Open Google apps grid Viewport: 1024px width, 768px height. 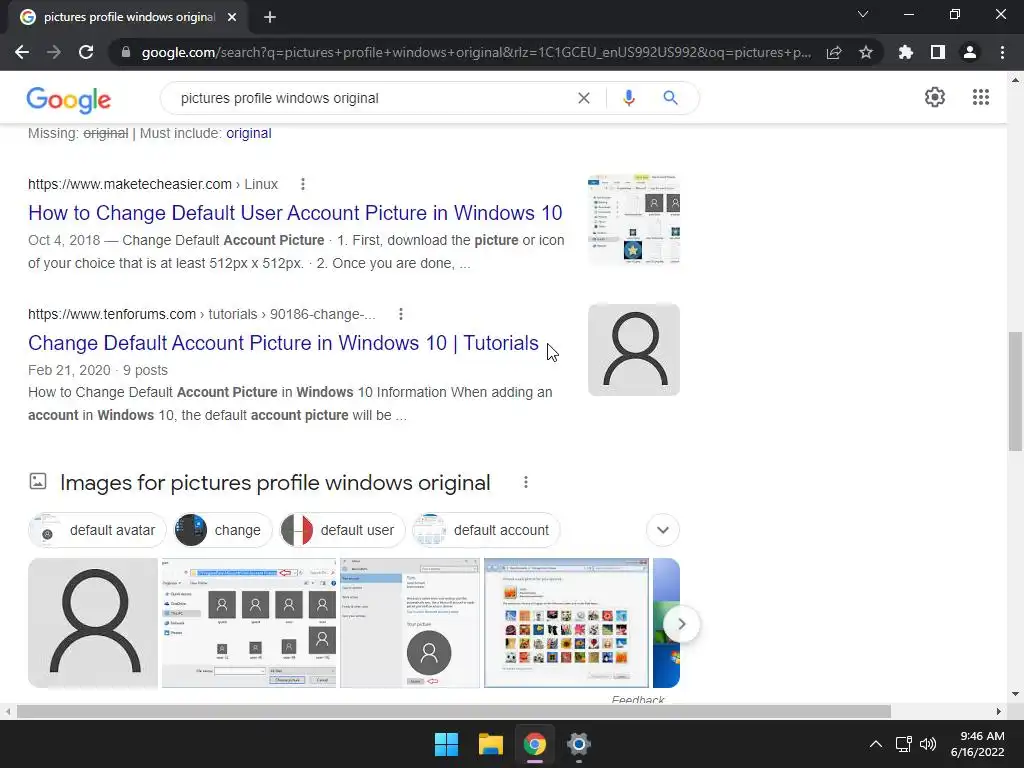[980, 97]
